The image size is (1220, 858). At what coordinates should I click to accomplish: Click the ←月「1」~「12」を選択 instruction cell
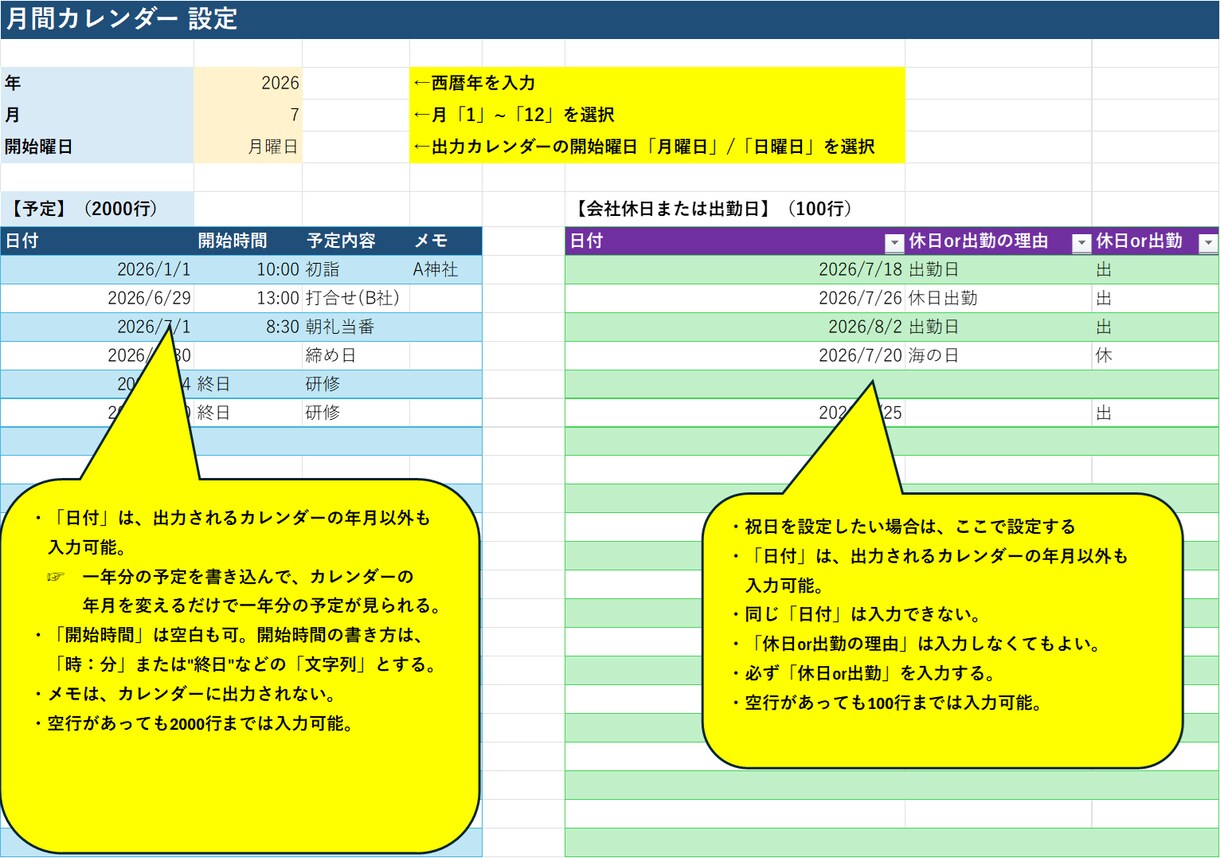tap(657, 115)
